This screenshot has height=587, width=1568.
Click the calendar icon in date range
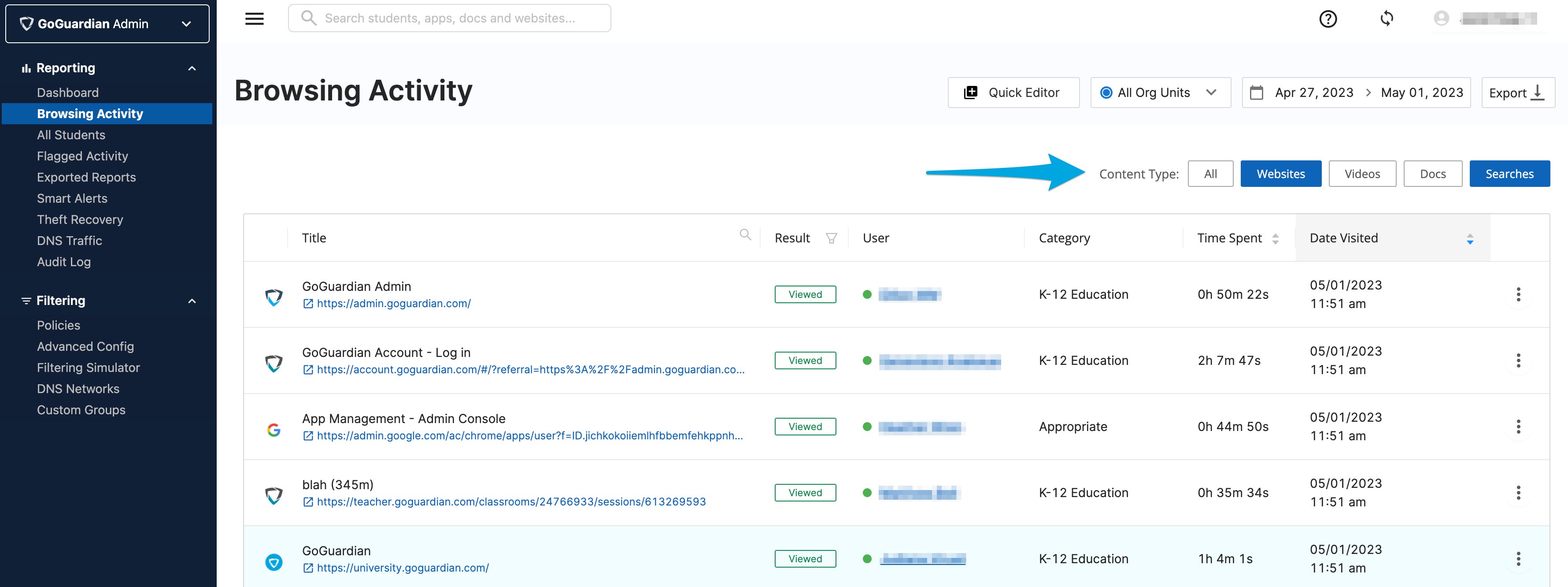coord(1256,93)
